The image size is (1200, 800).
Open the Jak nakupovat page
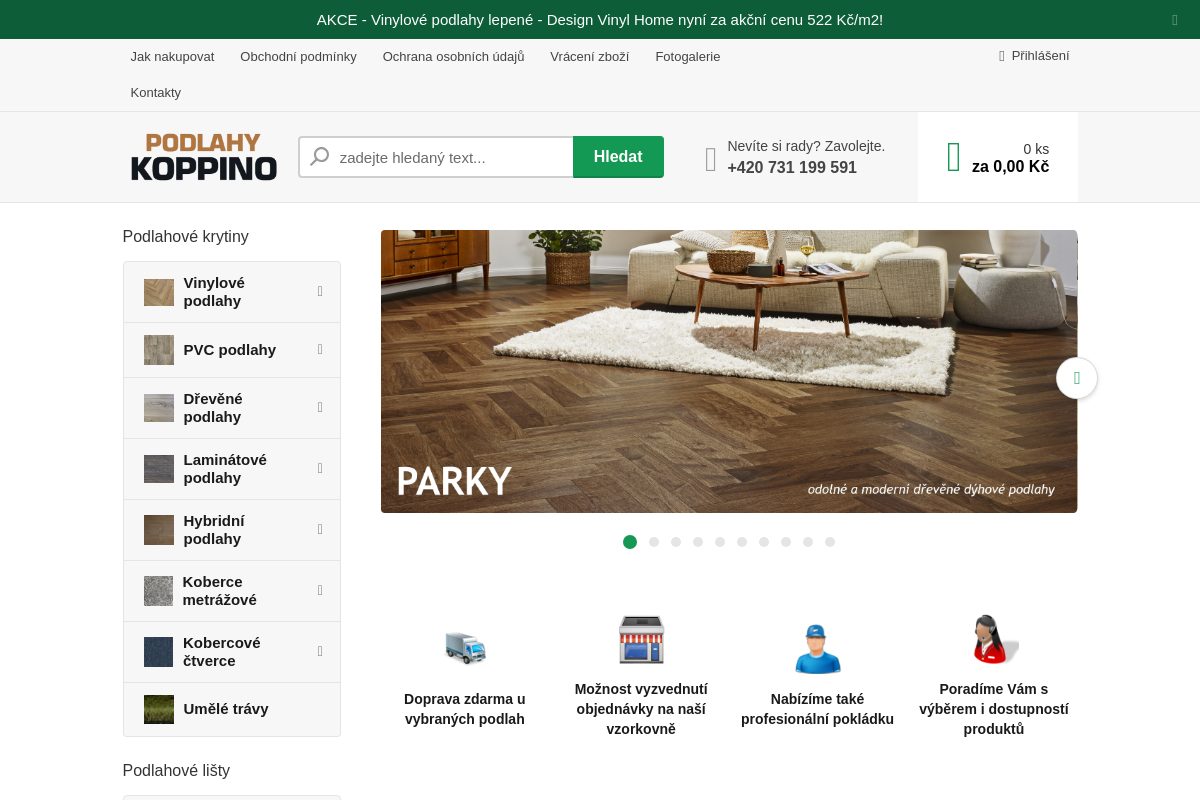(x=172, y=57)
